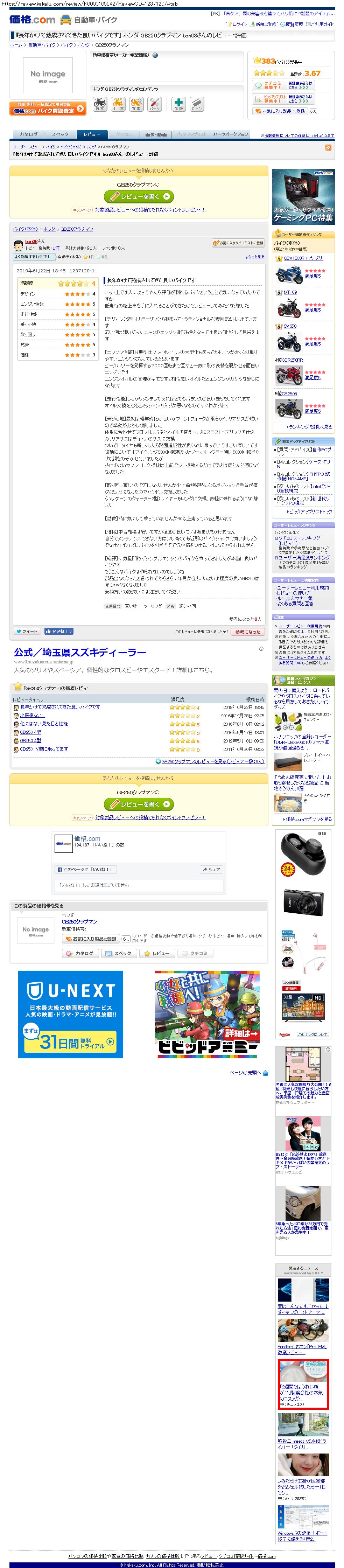The image size is (344, 1568).
Task: Go to the 価格.com logo home
Action: tap(32, 20)
